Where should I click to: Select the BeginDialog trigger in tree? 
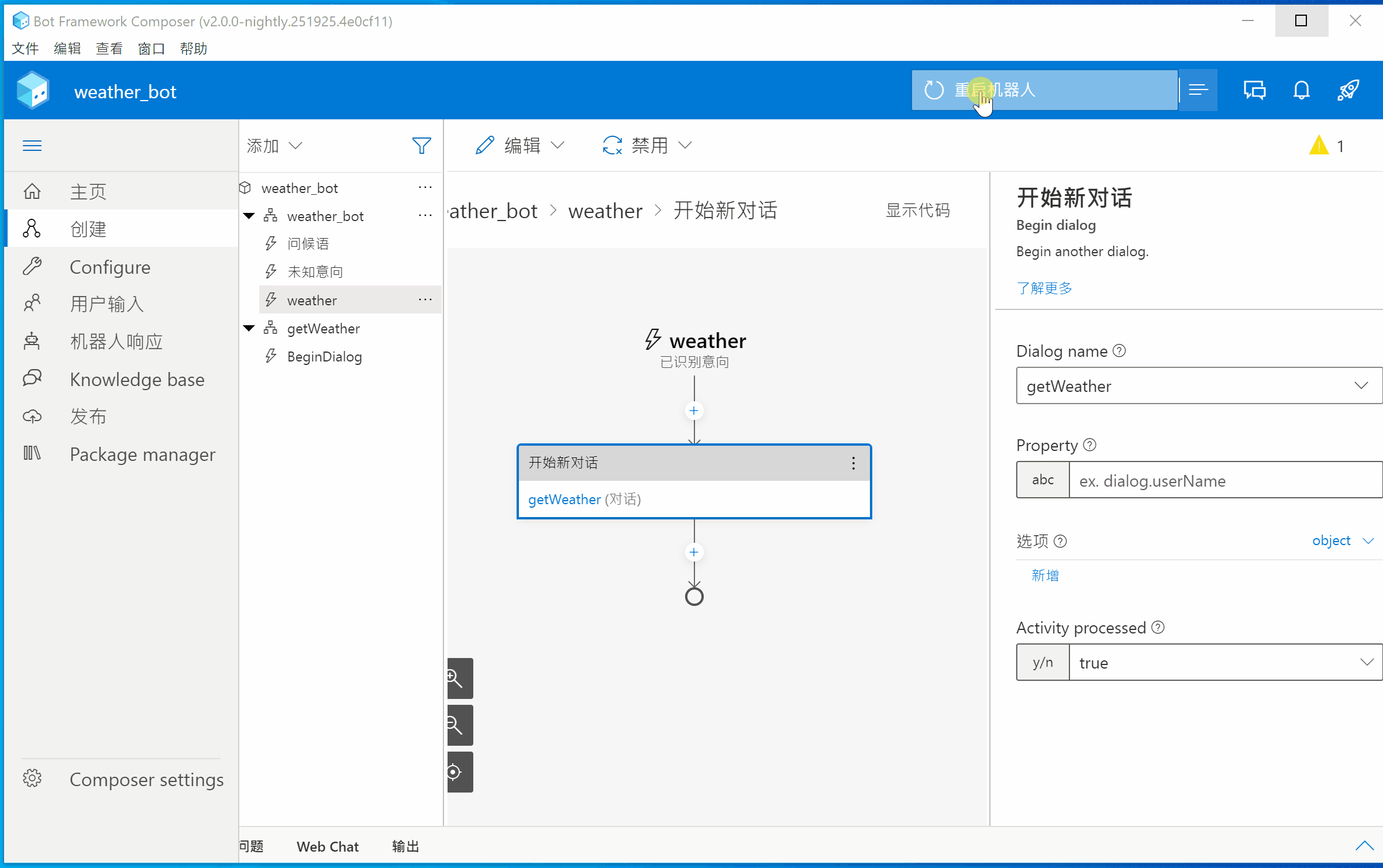[324, 356]
